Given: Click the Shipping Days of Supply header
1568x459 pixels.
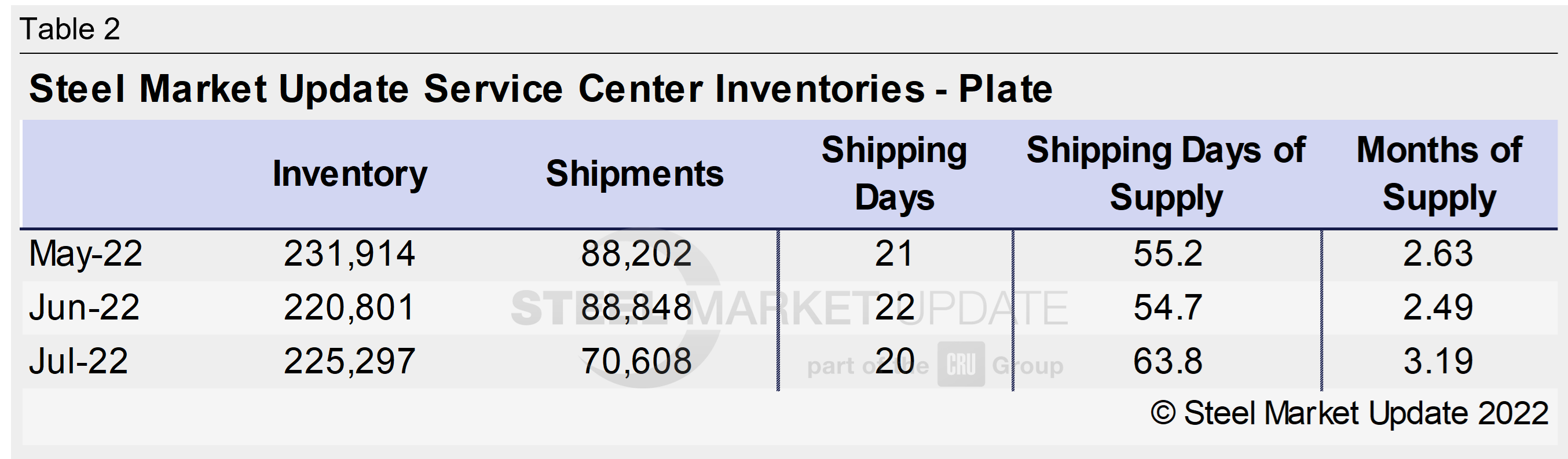Looking at the screenshot, I should pos(1166,174).
